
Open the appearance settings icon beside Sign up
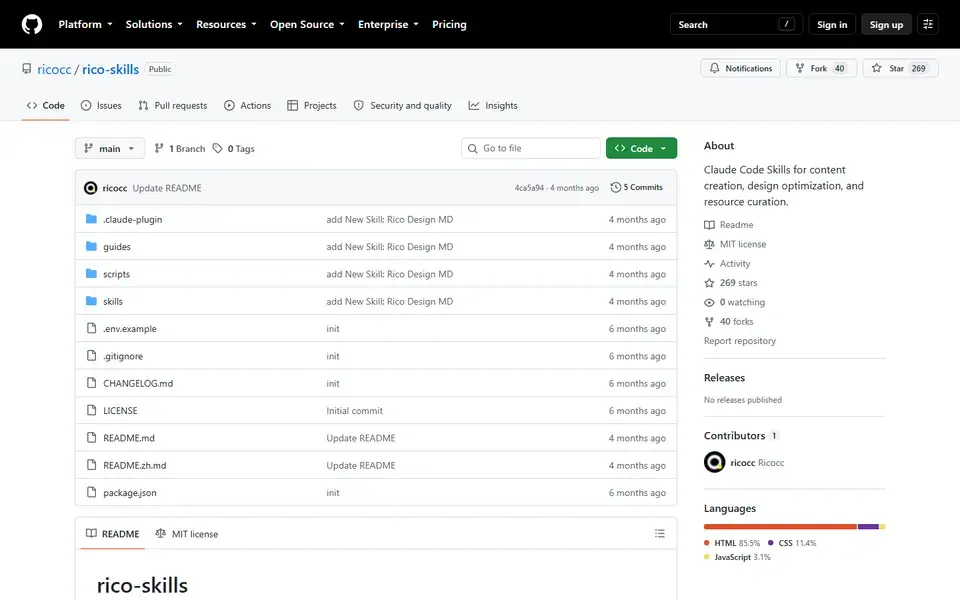(928, 24)
